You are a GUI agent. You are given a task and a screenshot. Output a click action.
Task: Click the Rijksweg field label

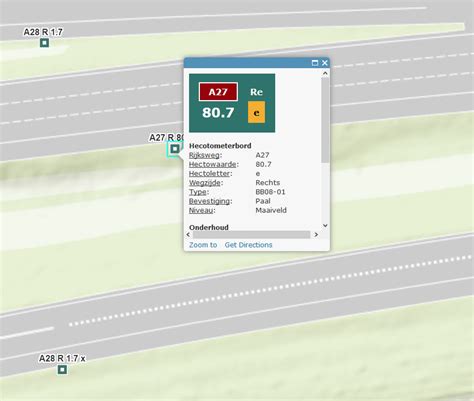pos(205,155)
